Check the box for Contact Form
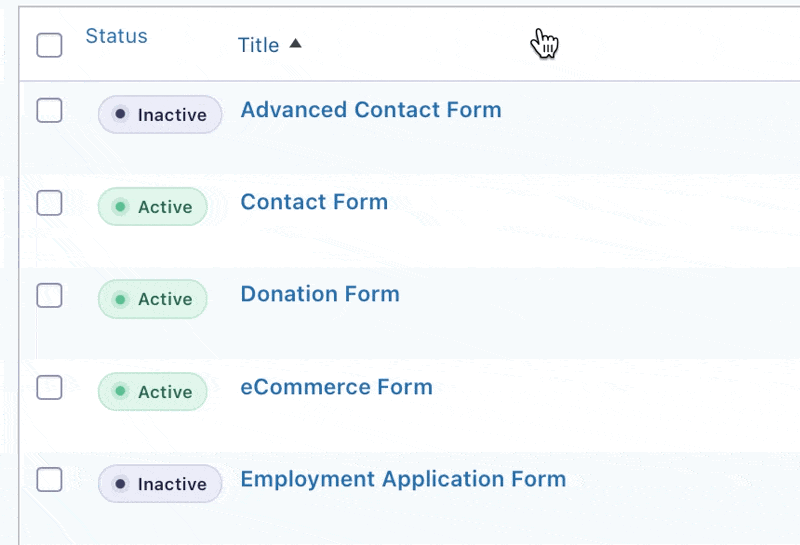The image size is (800, 545). (49, 203)
